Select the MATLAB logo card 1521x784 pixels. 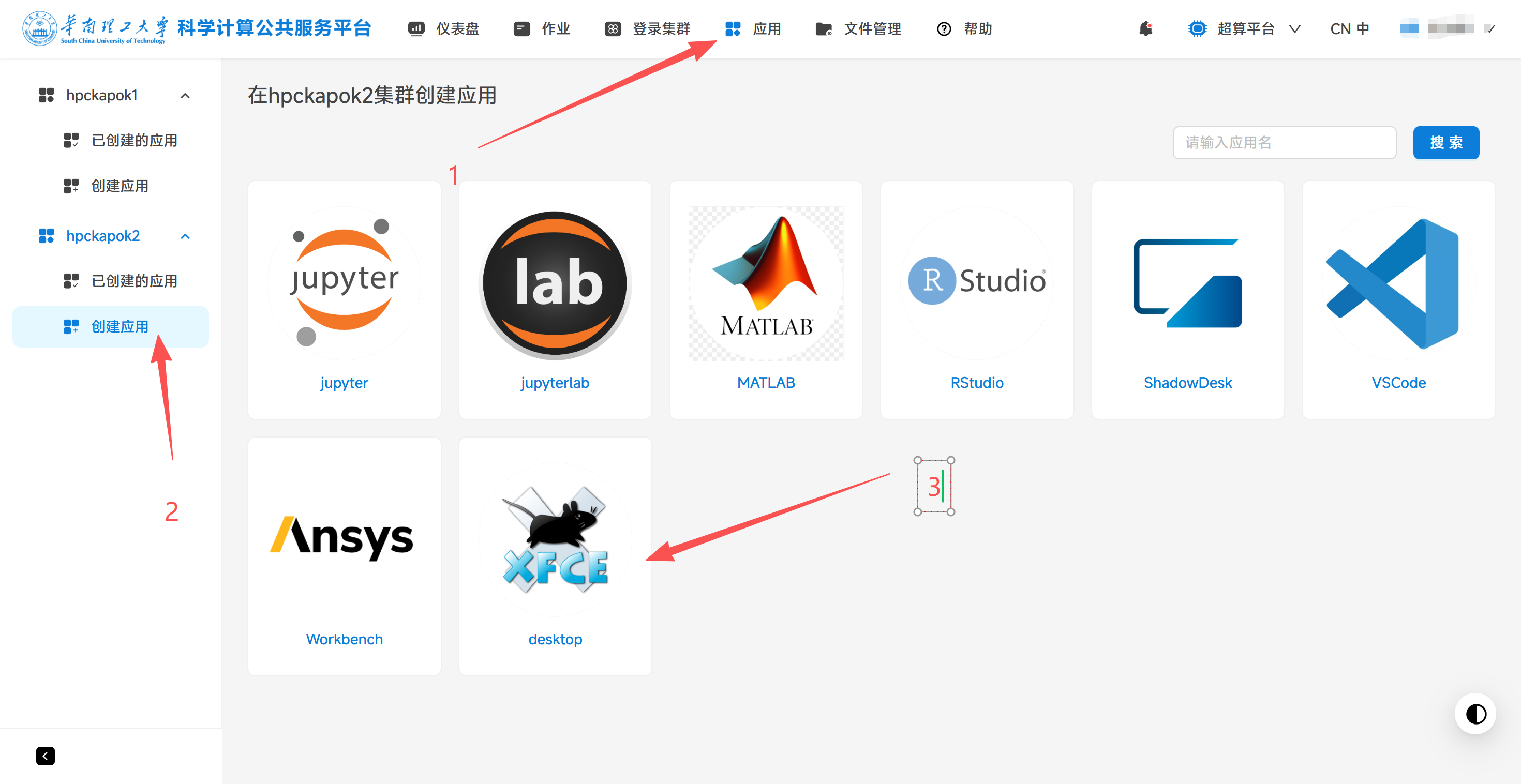coord(766,283)
